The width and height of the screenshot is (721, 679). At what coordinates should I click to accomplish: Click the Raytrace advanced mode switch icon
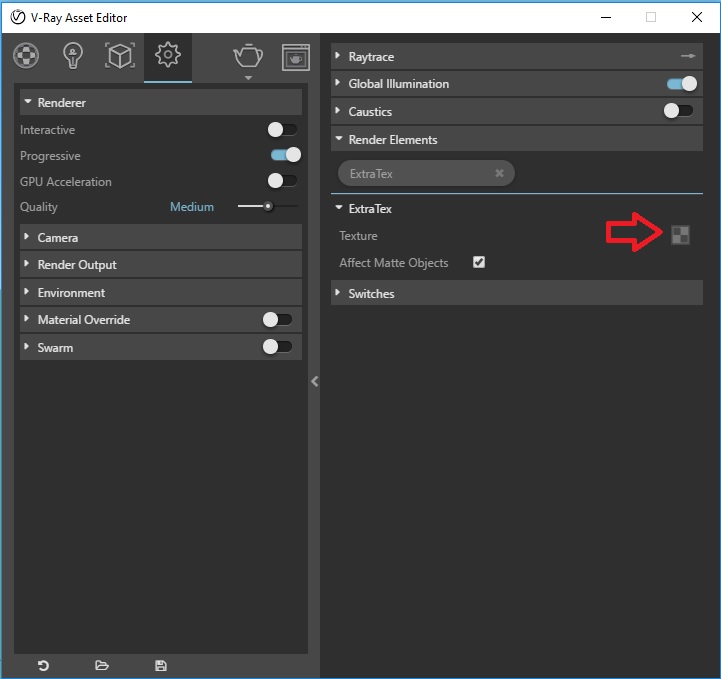688,56
